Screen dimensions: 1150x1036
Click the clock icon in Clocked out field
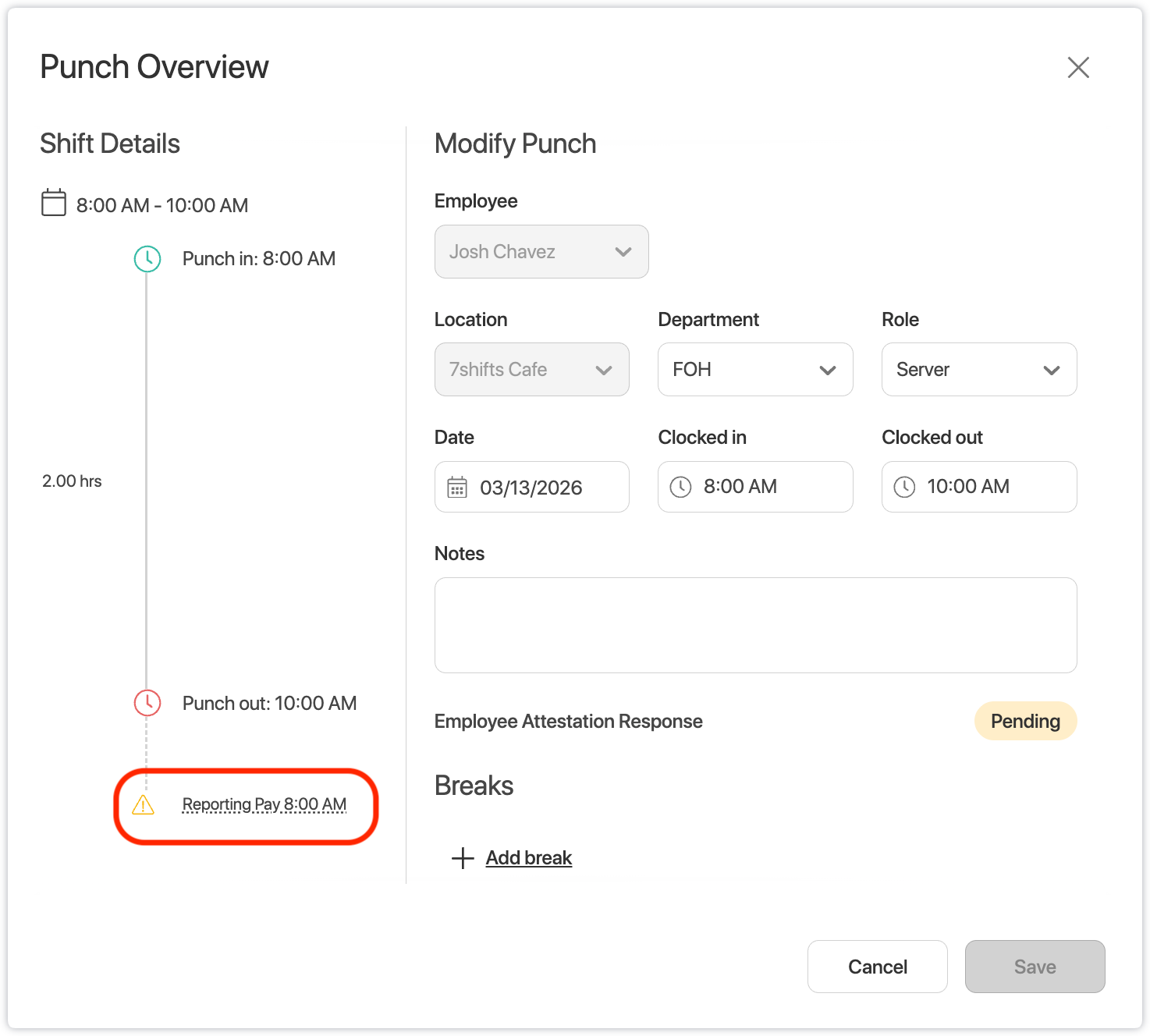904,487
